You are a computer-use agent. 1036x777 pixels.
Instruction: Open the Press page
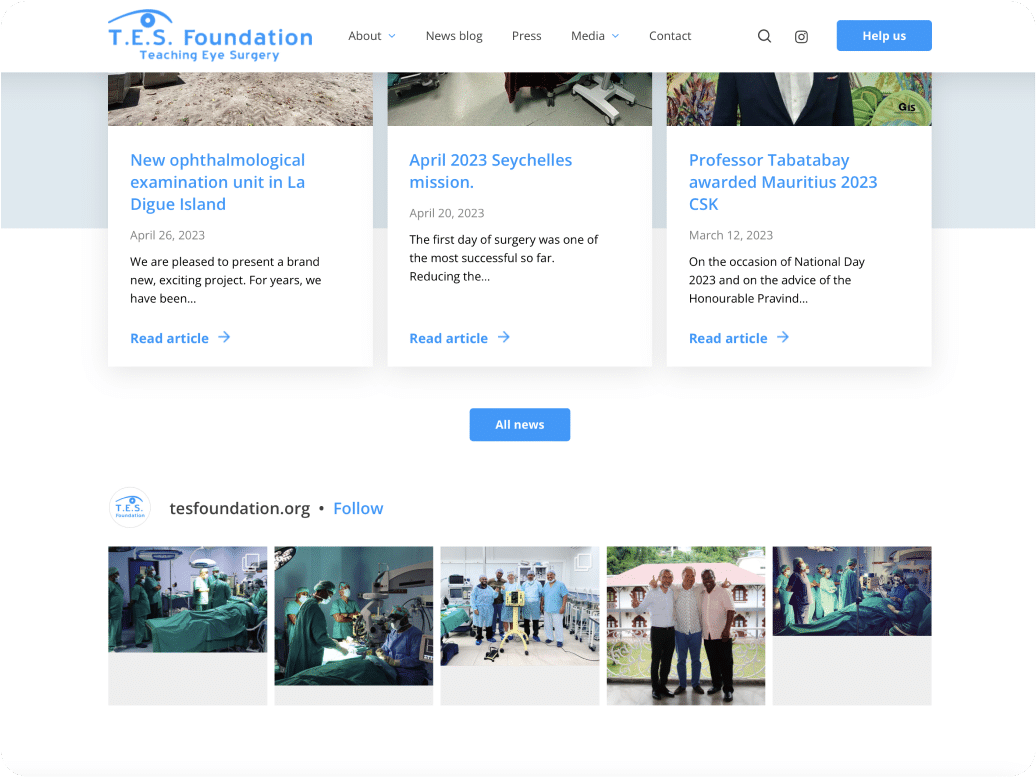527,36
